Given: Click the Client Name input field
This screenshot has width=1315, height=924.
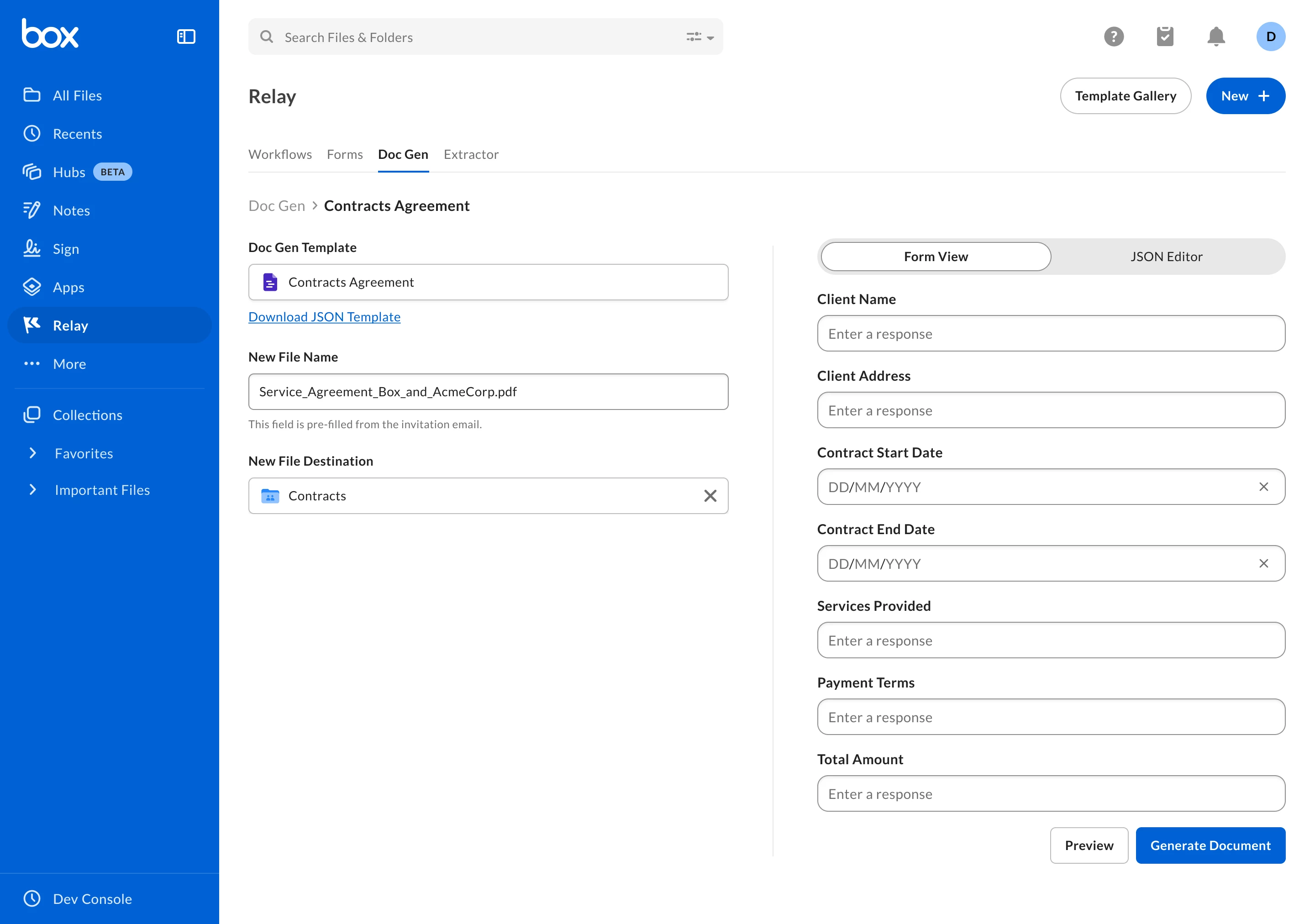Looking at the screenshot, I should [1050, 334].
